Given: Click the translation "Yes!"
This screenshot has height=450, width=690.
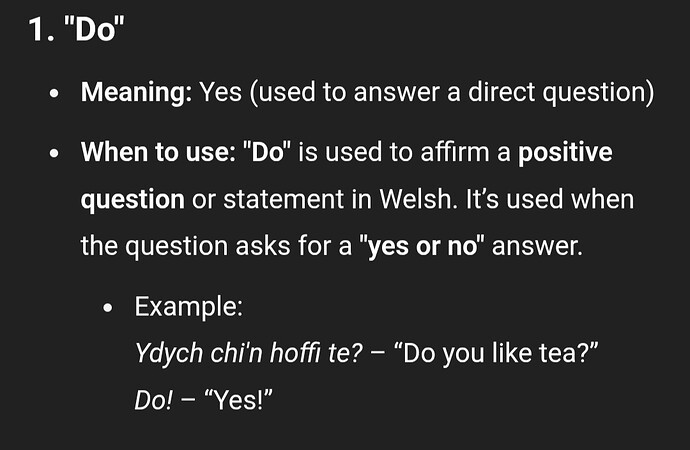Looking at the screenshot, I should [x=239, y=400].
